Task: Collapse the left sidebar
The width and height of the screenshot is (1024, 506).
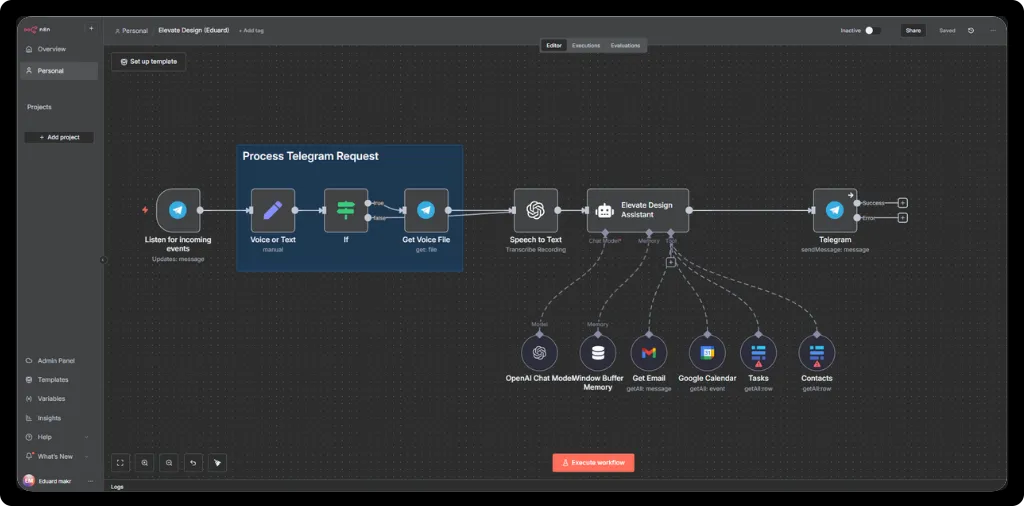Action: point(103,260)
